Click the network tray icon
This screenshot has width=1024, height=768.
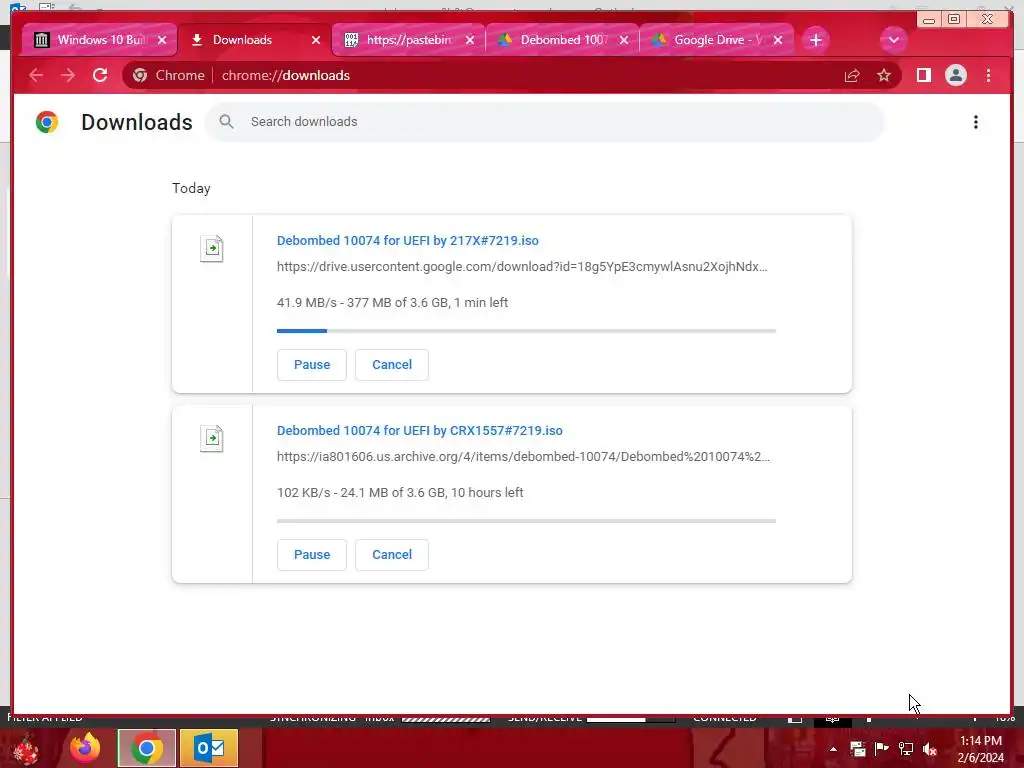click(x=906, y=749)
